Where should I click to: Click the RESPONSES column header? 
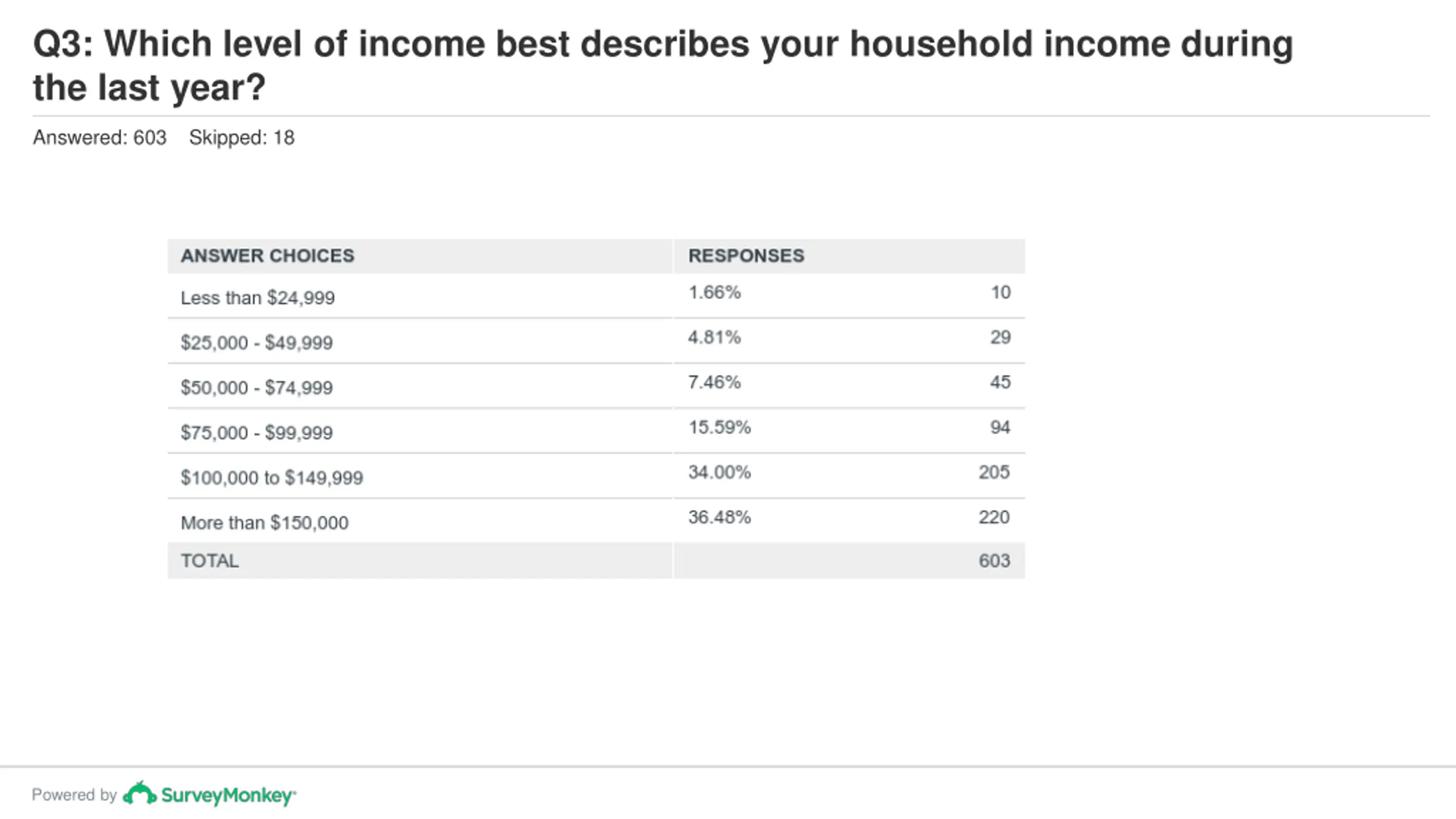point(746,256)
